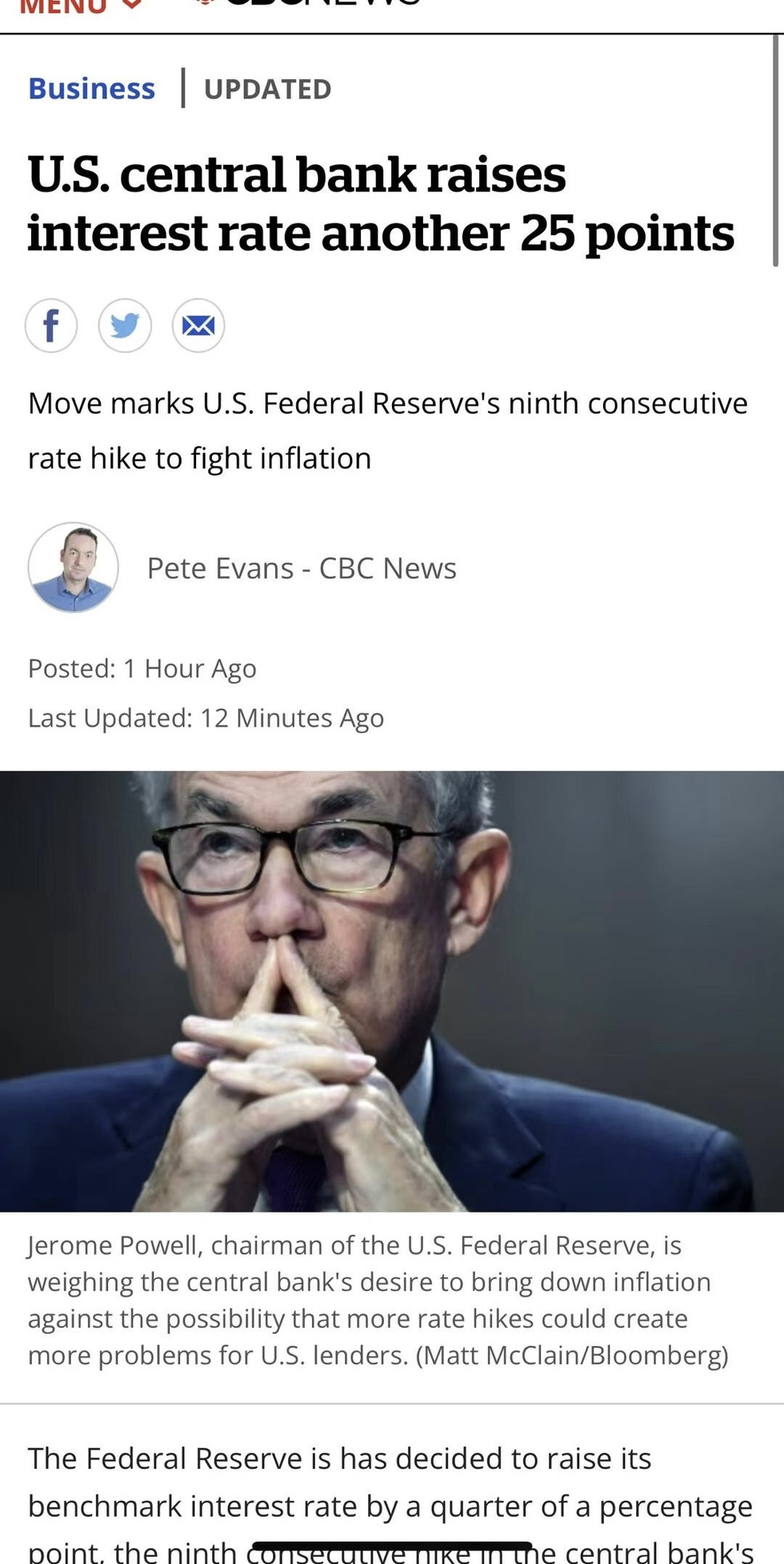784x1564 pixels.
Task: Tap the subheadline about ninth consecutive hike
Action: (x=388, y=431)
